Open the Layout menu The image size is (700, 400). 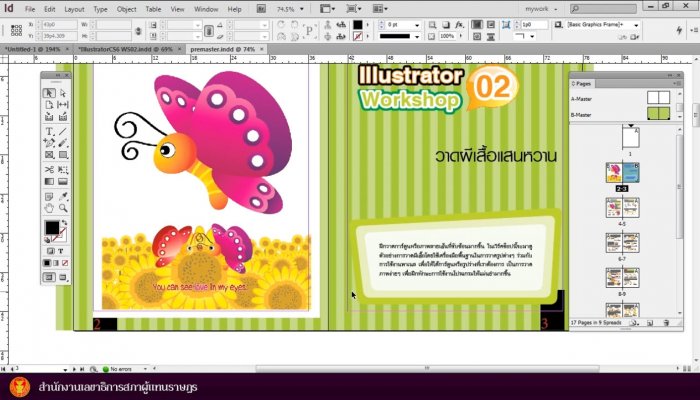[x=74, y=9]
